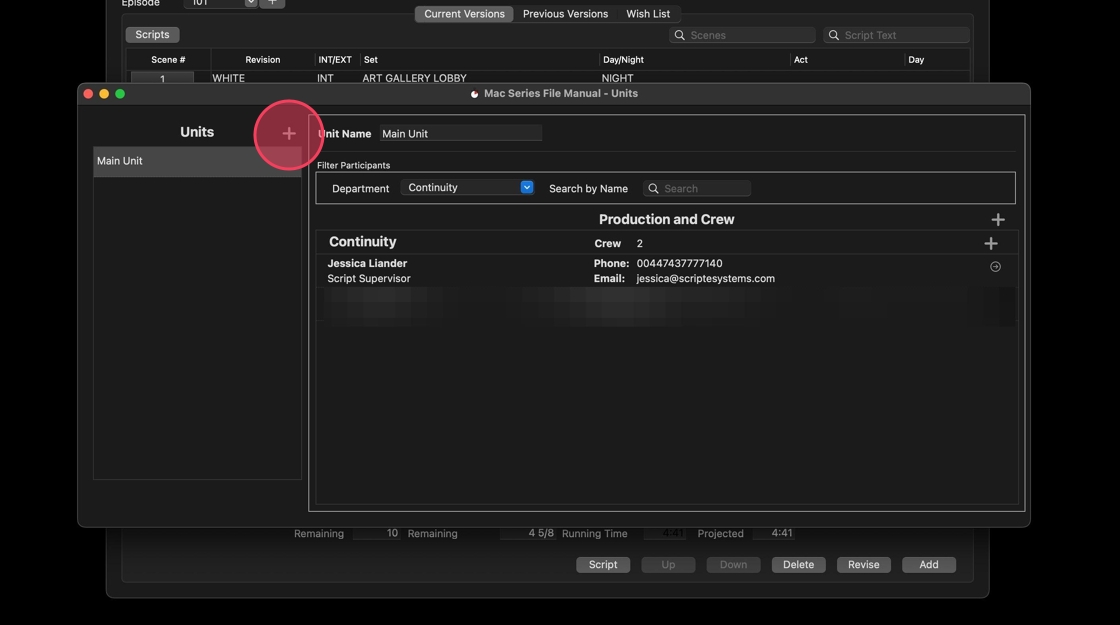Click the Script button at bottom
The width and height of the screenshot is (1120, 625).
[x=603, y=565]
